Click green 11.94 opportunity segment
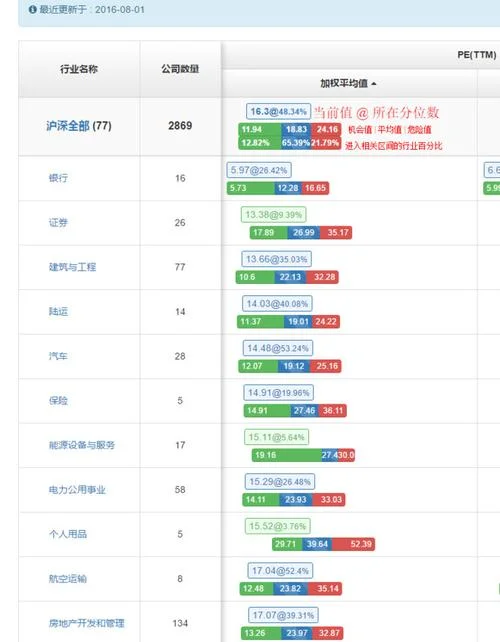500x642 pixels. [260, 130]
